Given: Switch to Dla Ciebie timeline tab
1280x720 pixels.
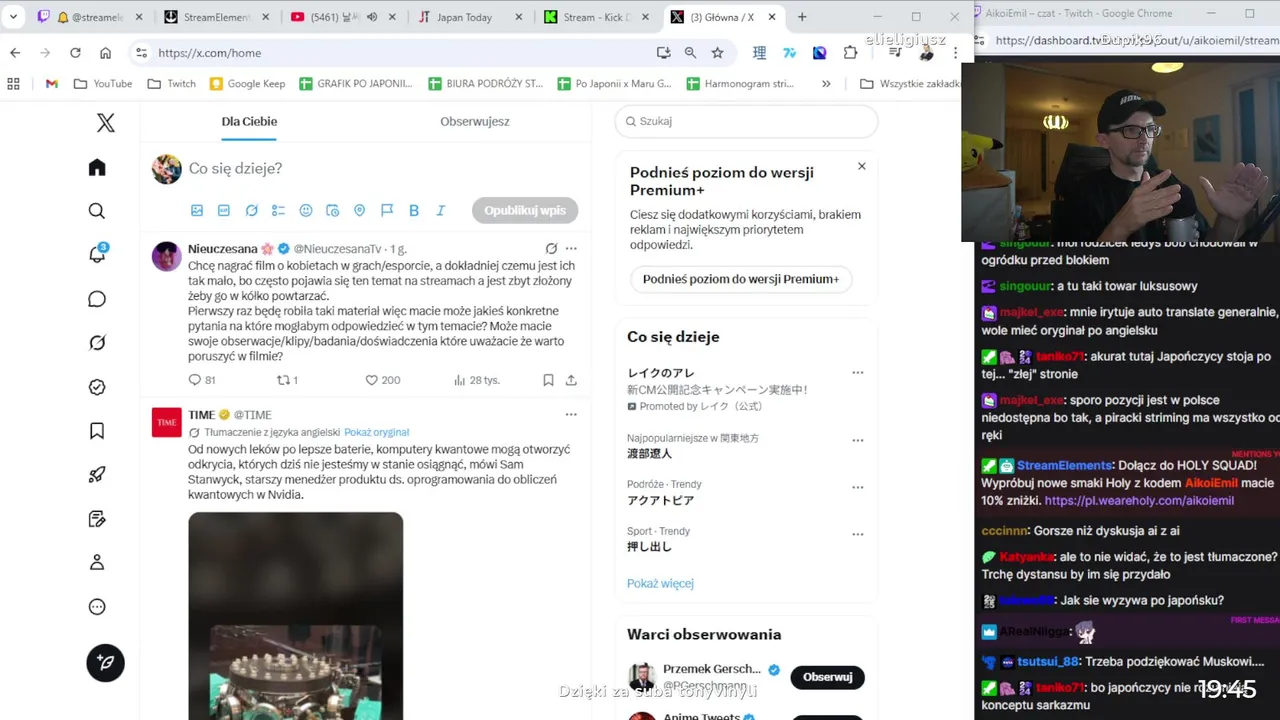Looking at the screenshot, I should click(249, 122).
